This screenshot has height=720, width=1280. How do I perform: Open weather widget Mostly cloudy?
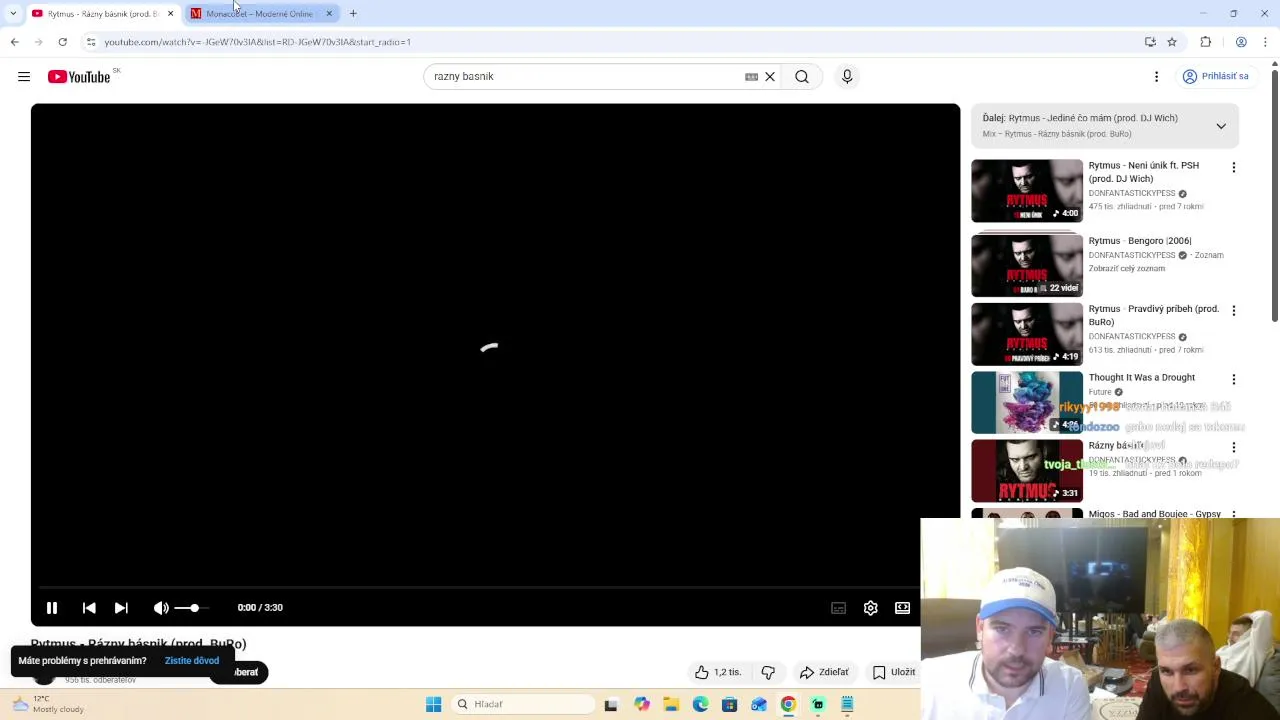pyautogui.click(x=48, y=704)
